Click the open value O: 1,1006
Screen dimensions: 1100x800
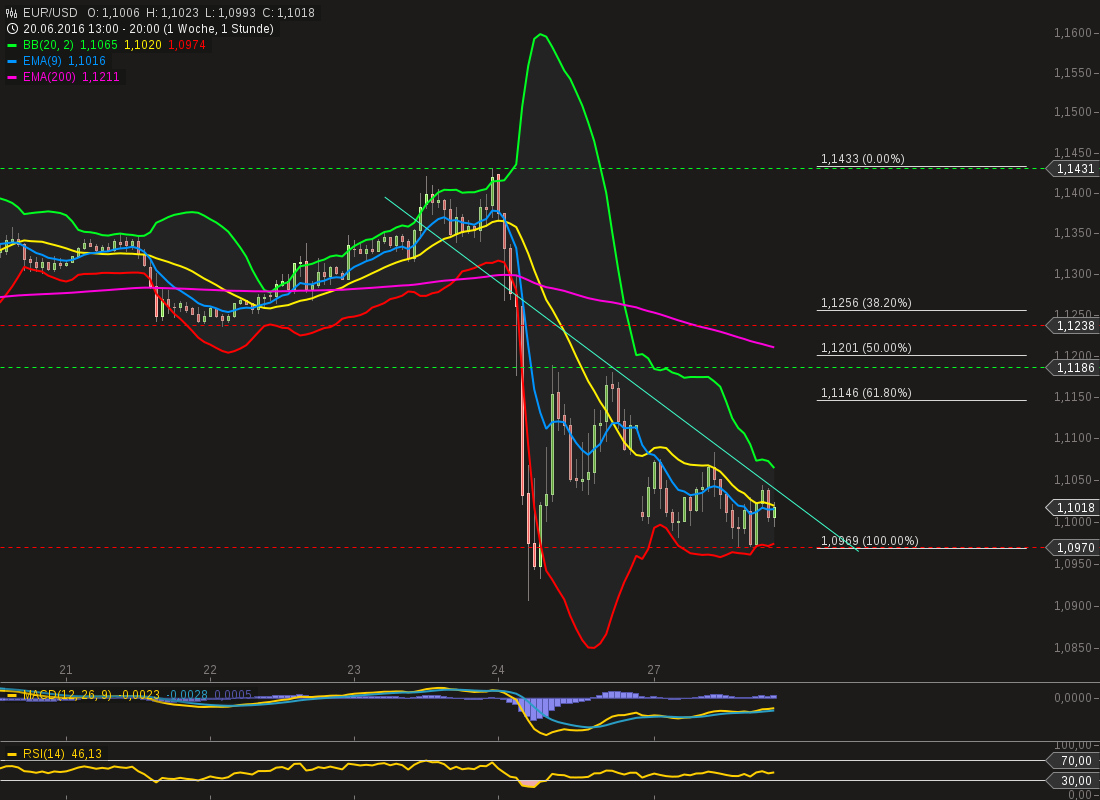(x=113, y=13)
